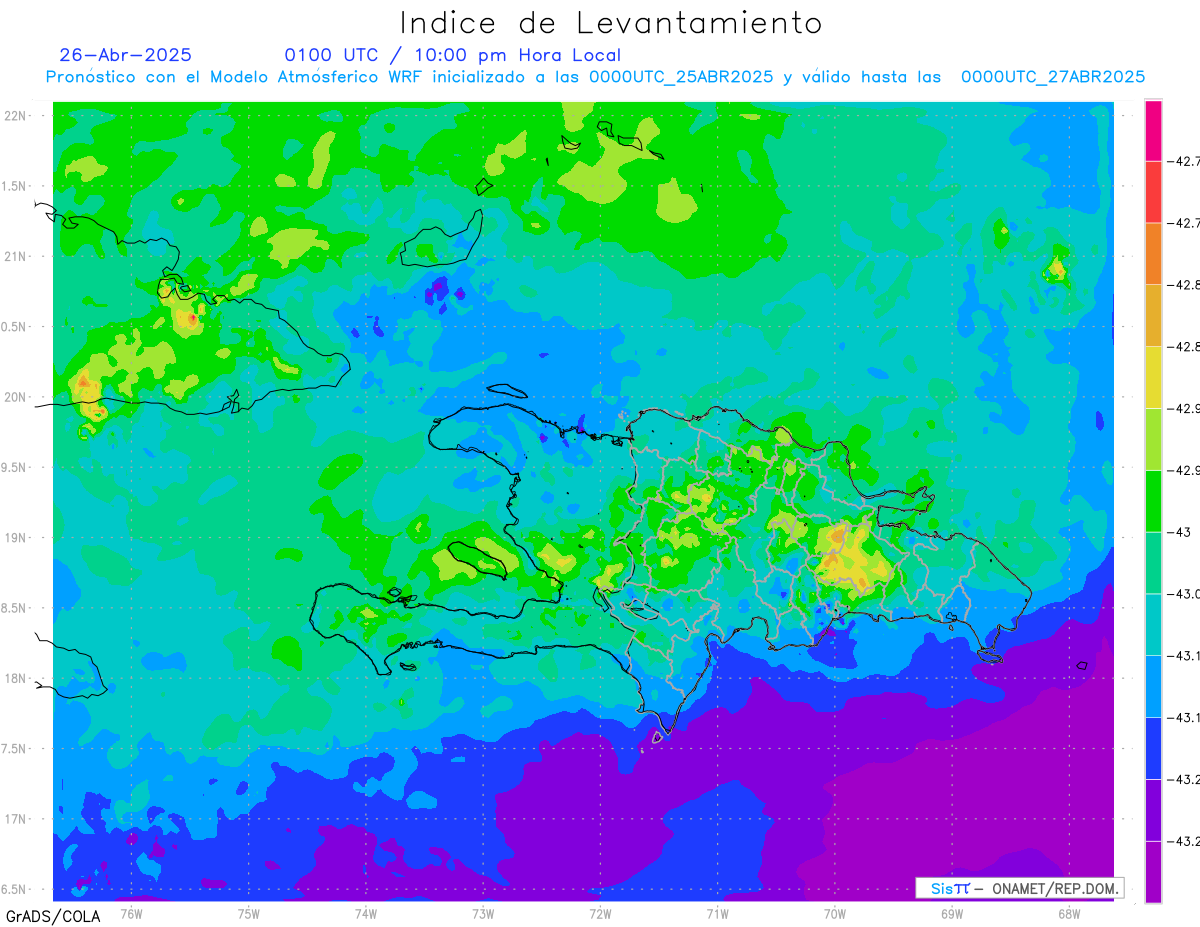Click the "0000UTC_25ABR2025" initialization time

coord(681,77)
